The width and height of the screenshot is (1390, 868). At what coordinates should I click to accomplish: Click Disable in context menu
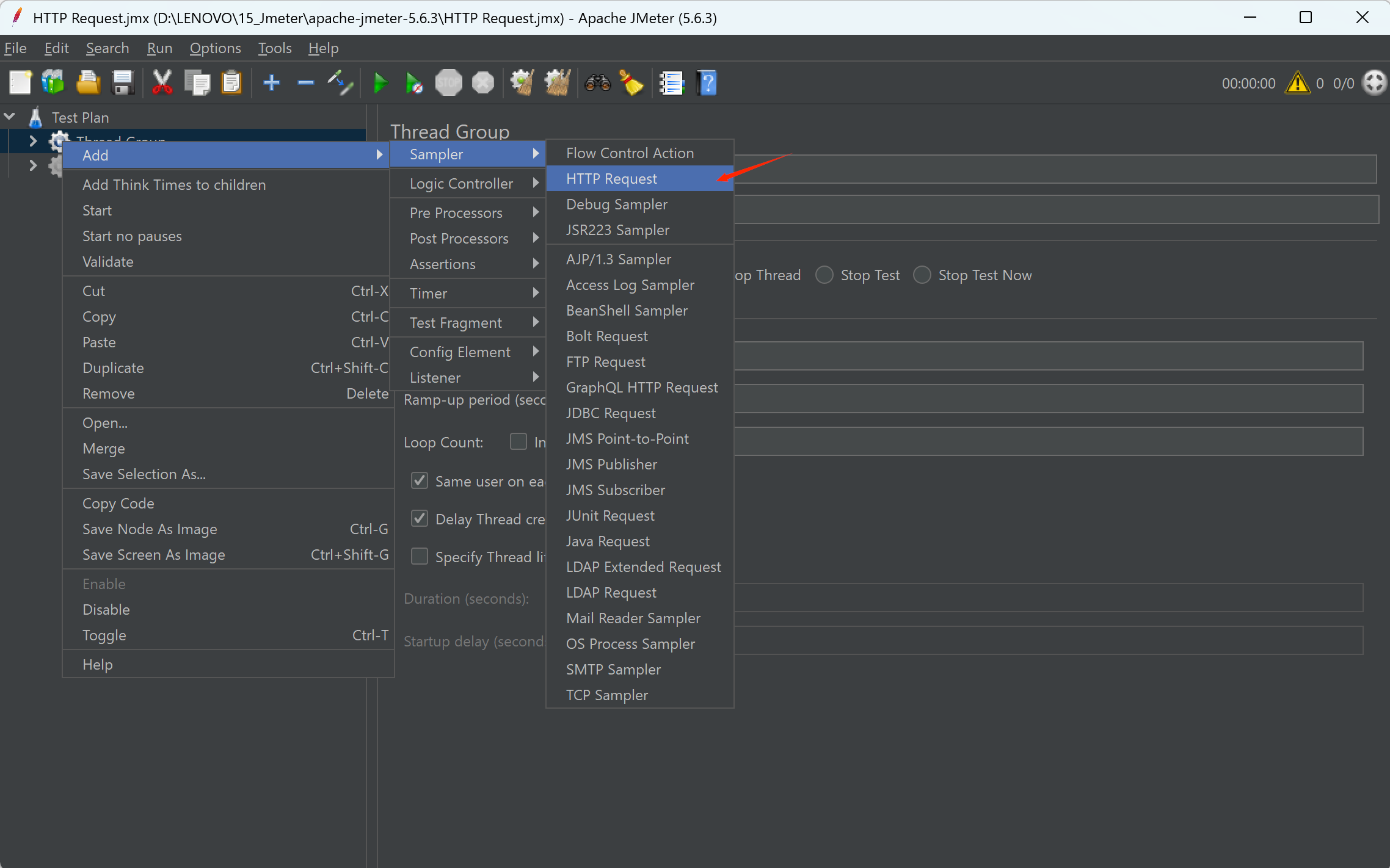227,609
